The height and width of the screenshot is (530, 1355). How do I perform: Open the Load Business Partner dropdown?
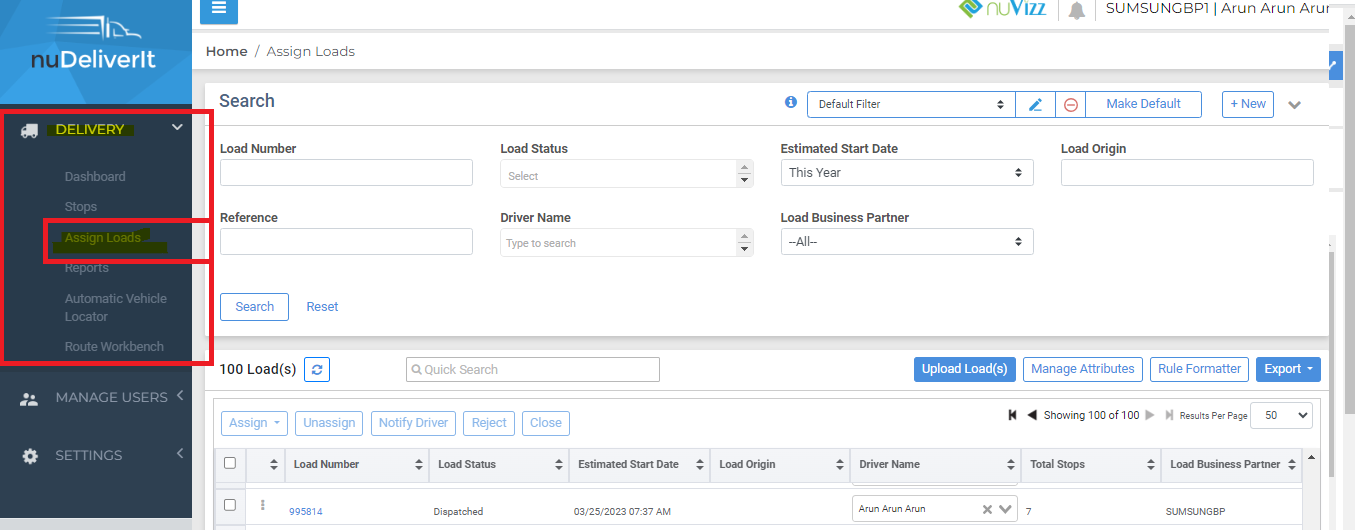click(x=906, y=242)
